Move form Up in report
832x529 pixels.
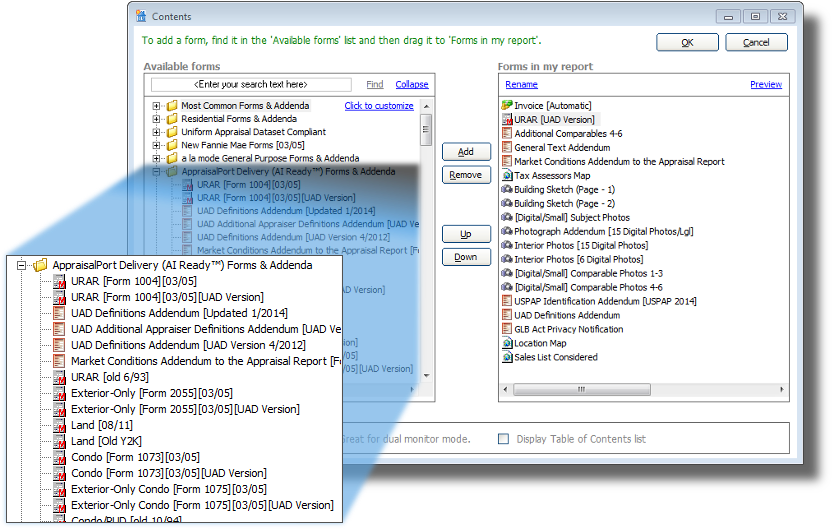(466, 234)
